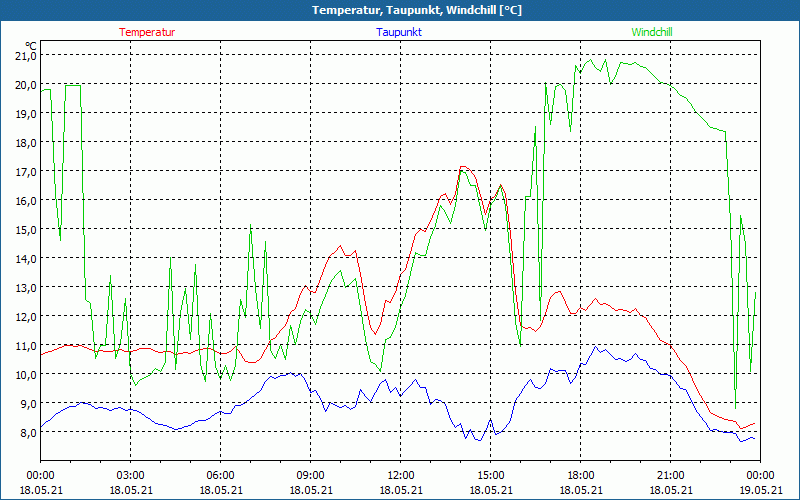Image resolution: width=800 pixels, height=500 pixels.
Task: Click the 21:00 time axis label
Action: 670,476
